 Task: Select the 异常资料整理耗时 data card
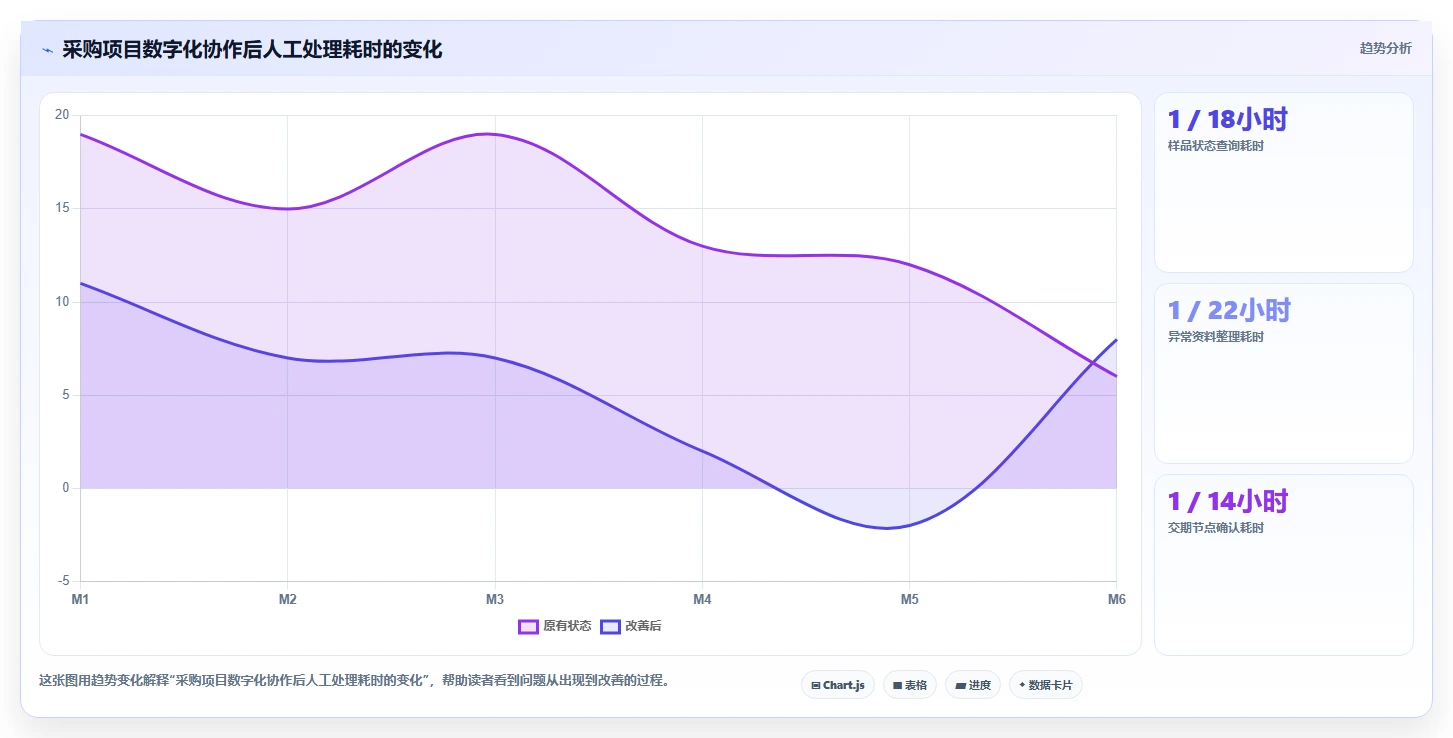(1284, 374)
